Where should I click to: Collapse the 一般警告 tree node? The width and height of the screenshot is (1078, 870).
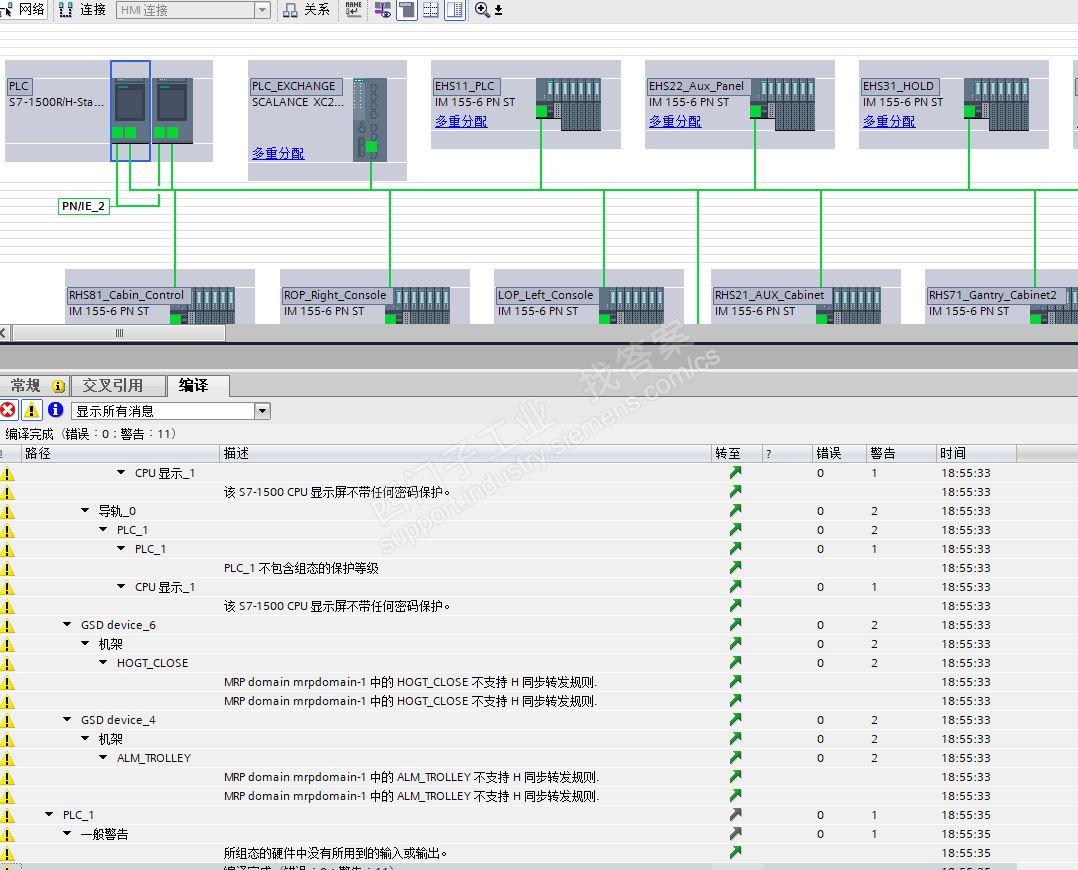[x=67, y=834]
